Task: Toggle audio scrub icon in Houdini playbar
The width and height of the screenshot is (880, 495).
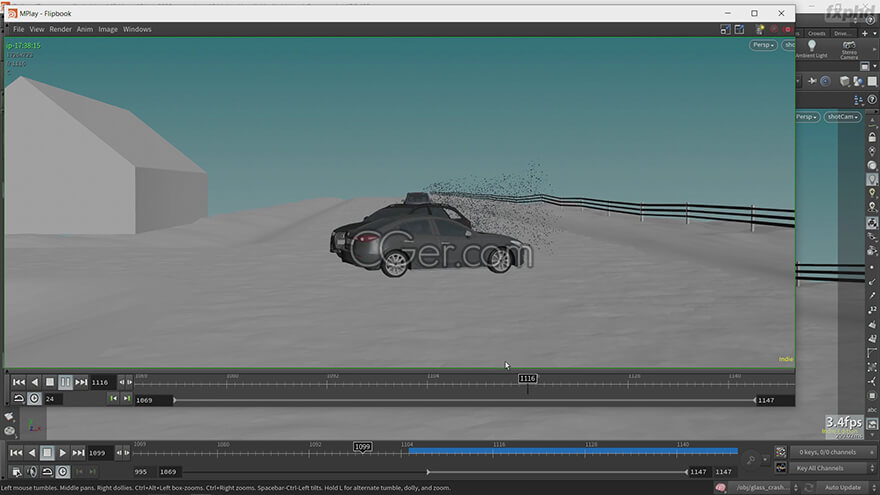Action: [32, 472]
